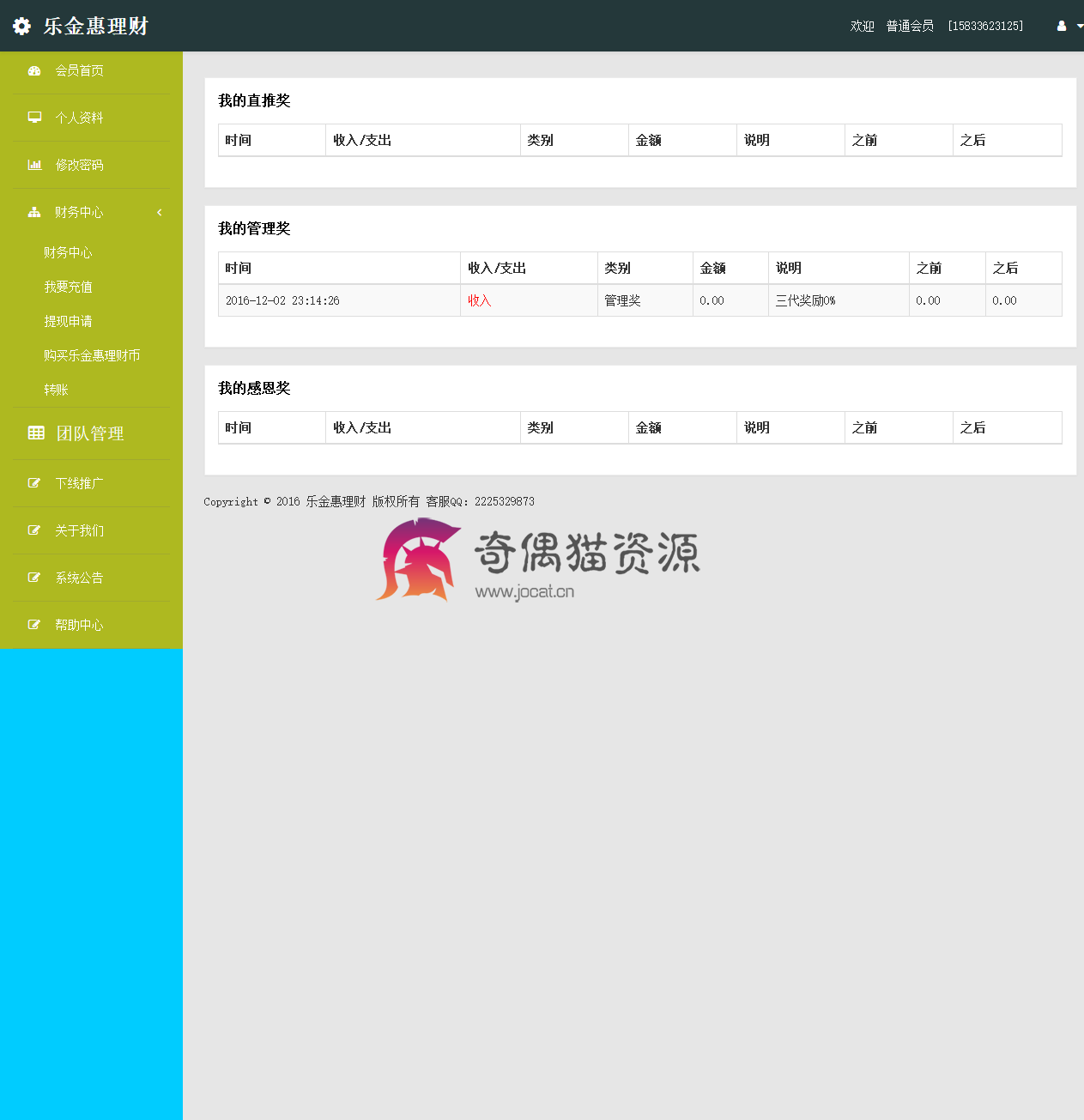Open 帮助中心 menu item

tap(80, 625)
